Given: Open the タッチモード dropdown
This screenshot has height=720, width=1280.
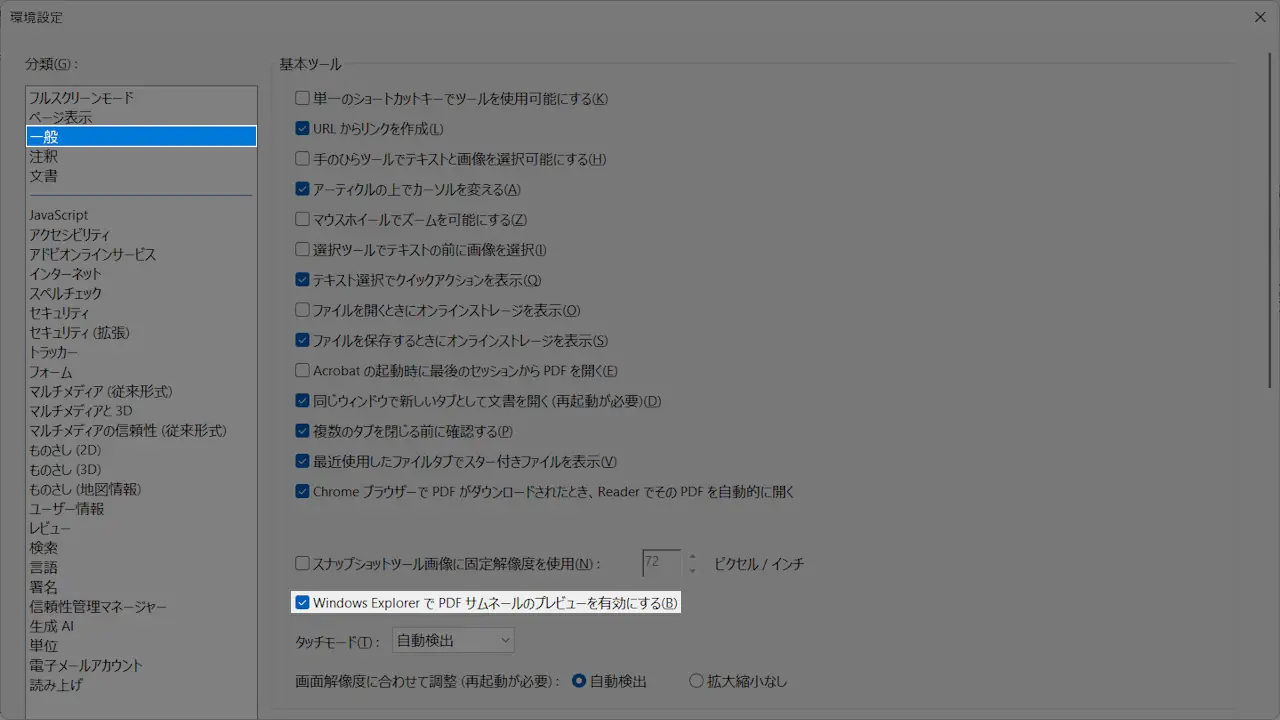Looking at the screenshot, I should click(x=453, y=640).
